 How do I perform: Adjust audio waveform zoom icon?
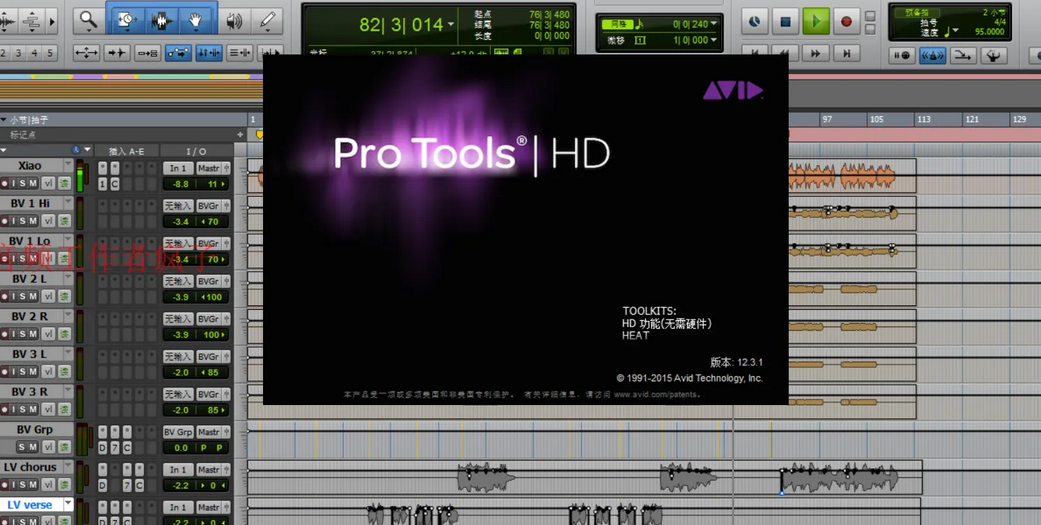click(7, 21)
